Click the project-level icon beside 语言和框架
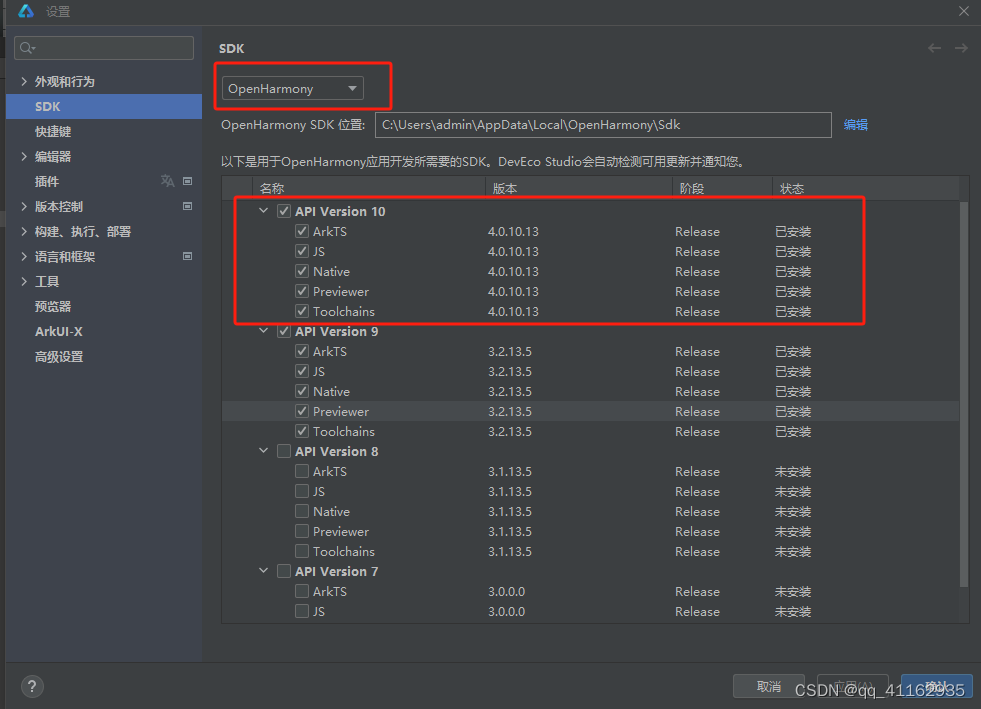This screenshot has height=709, width=981. coord(187,256)
